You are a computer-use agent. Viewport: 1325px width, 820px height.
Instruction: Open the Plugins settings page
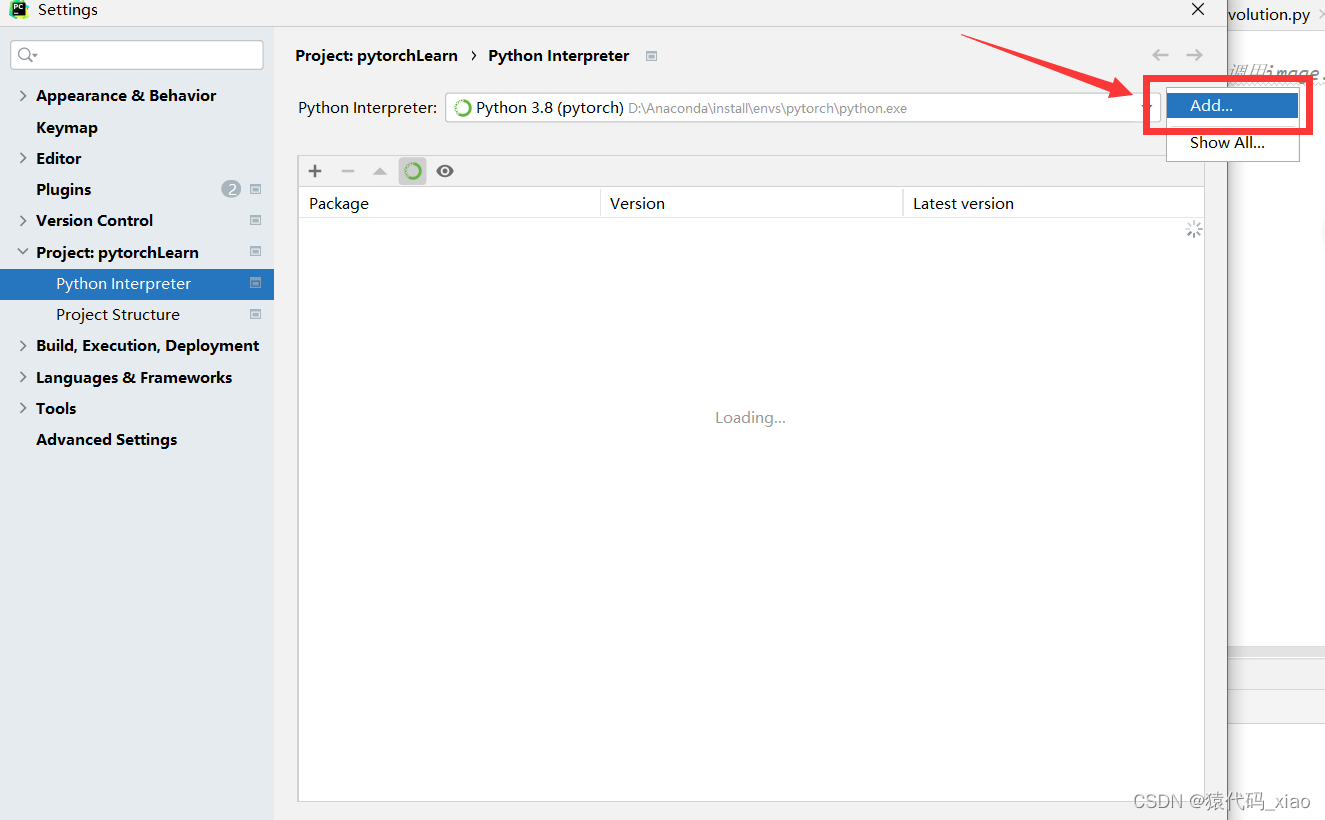tap(64, 189)
